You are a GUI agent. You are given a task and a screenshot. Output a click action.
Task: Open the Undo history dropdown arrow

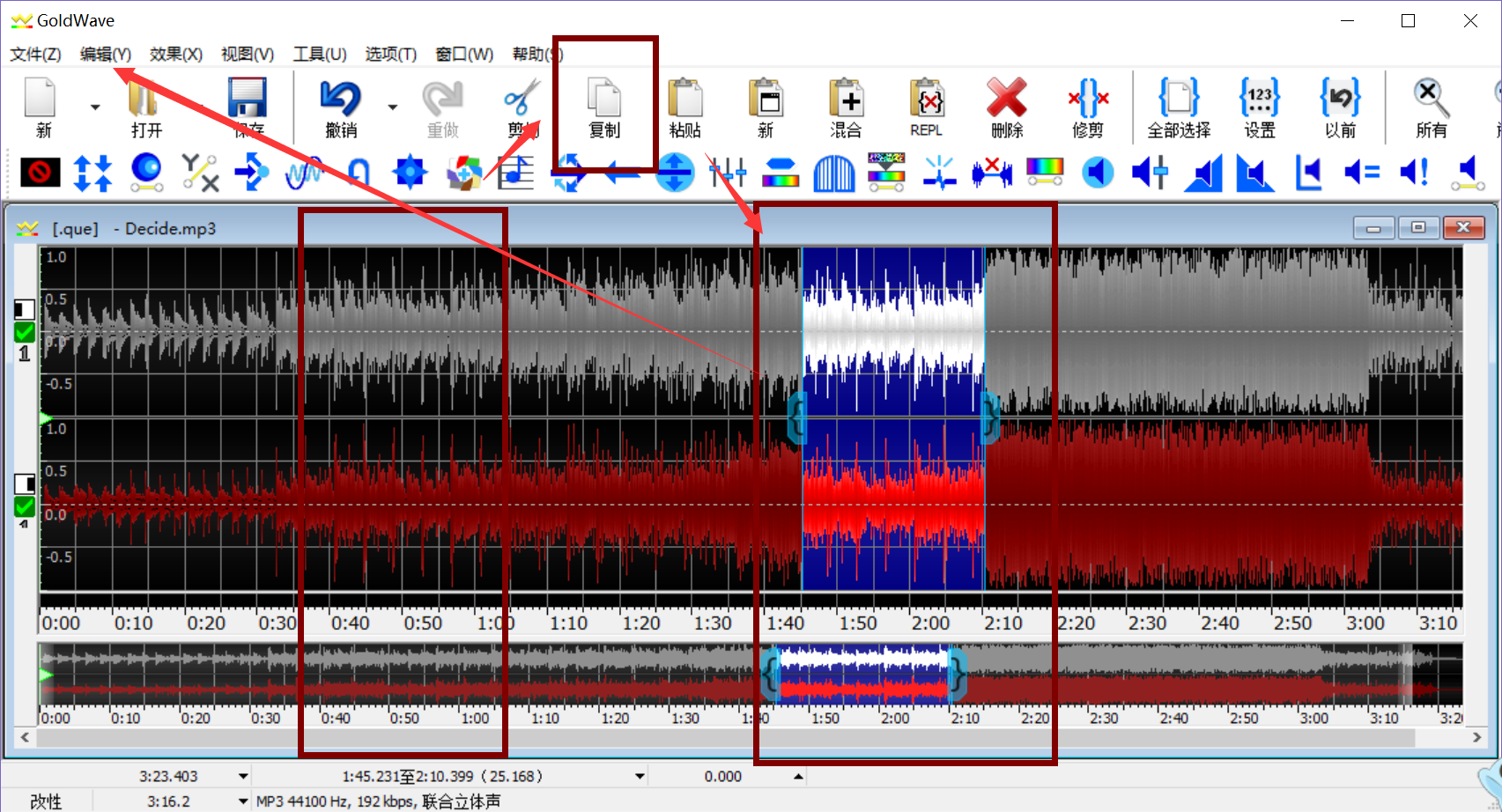pyautogui.click(x=393, y=107)
